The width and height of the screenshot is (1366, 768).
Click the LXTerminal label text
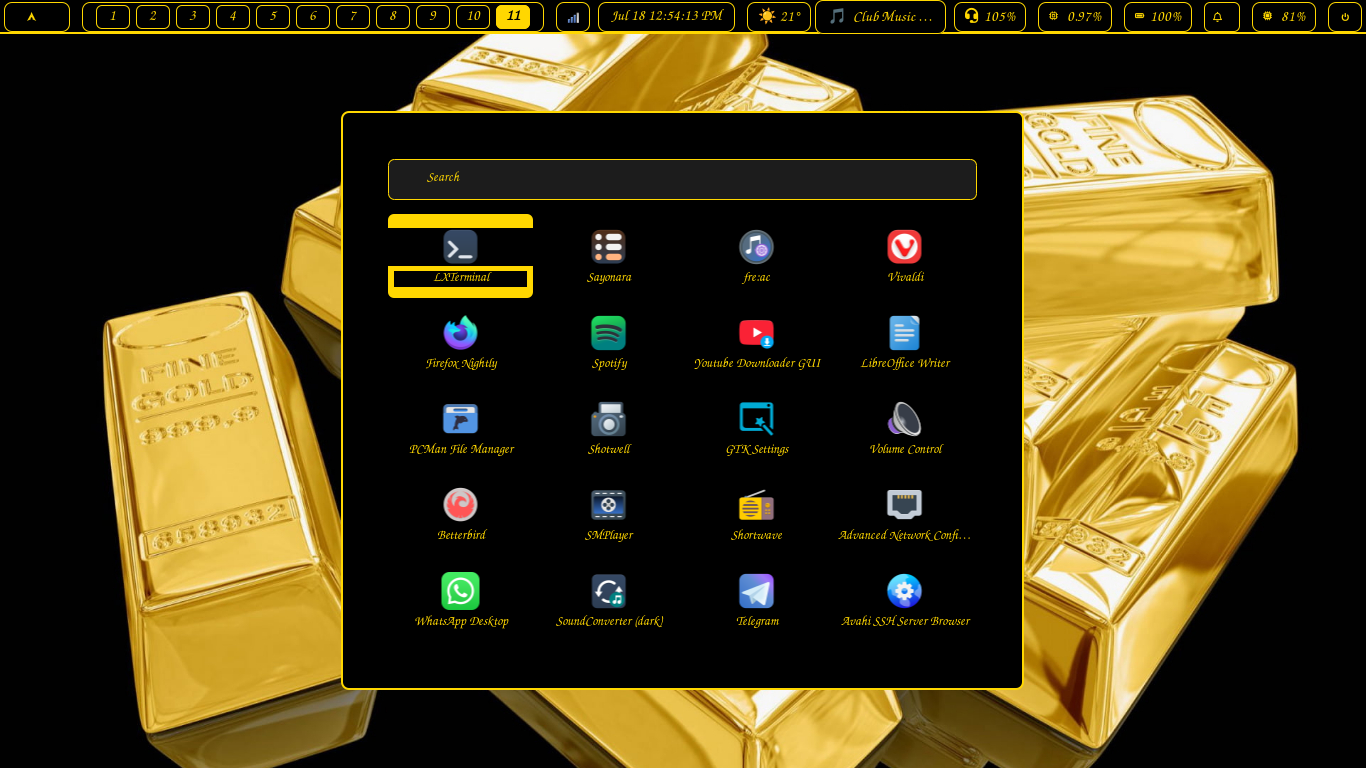[461, 278]
